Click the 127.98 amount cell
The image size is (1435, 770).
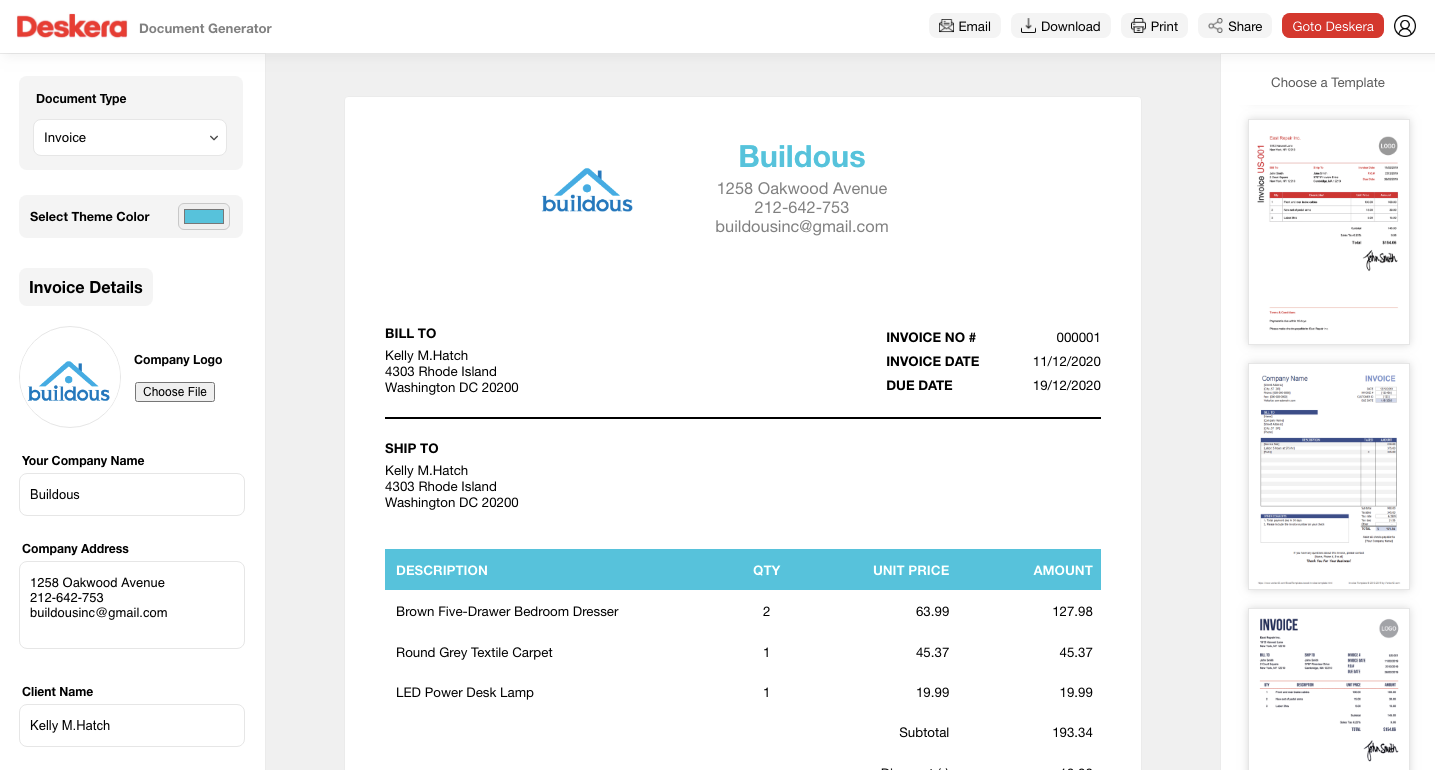click(1073, 611)
